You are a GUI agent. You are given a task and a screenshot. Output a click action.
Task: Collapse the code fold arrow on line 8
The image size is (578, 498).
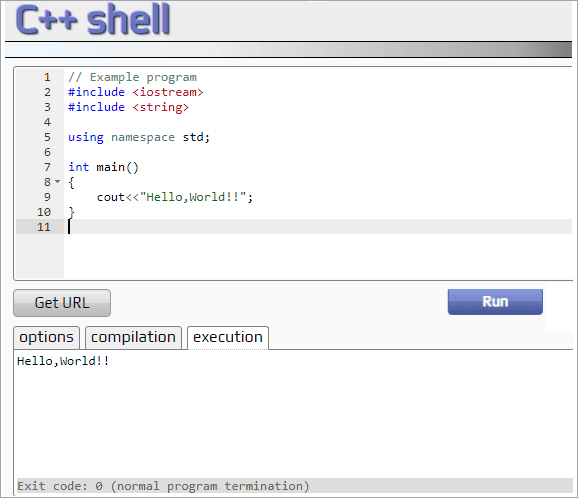tap(58, 182)
